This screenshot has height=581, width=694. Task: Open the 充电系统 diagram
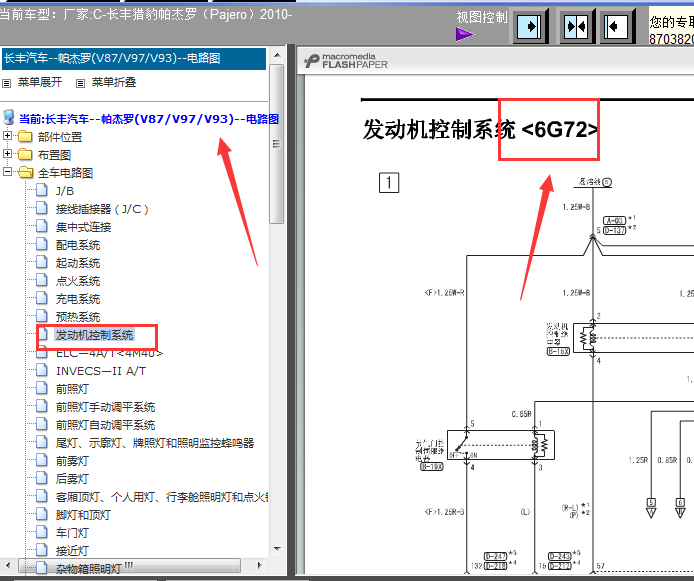point(78,299)
